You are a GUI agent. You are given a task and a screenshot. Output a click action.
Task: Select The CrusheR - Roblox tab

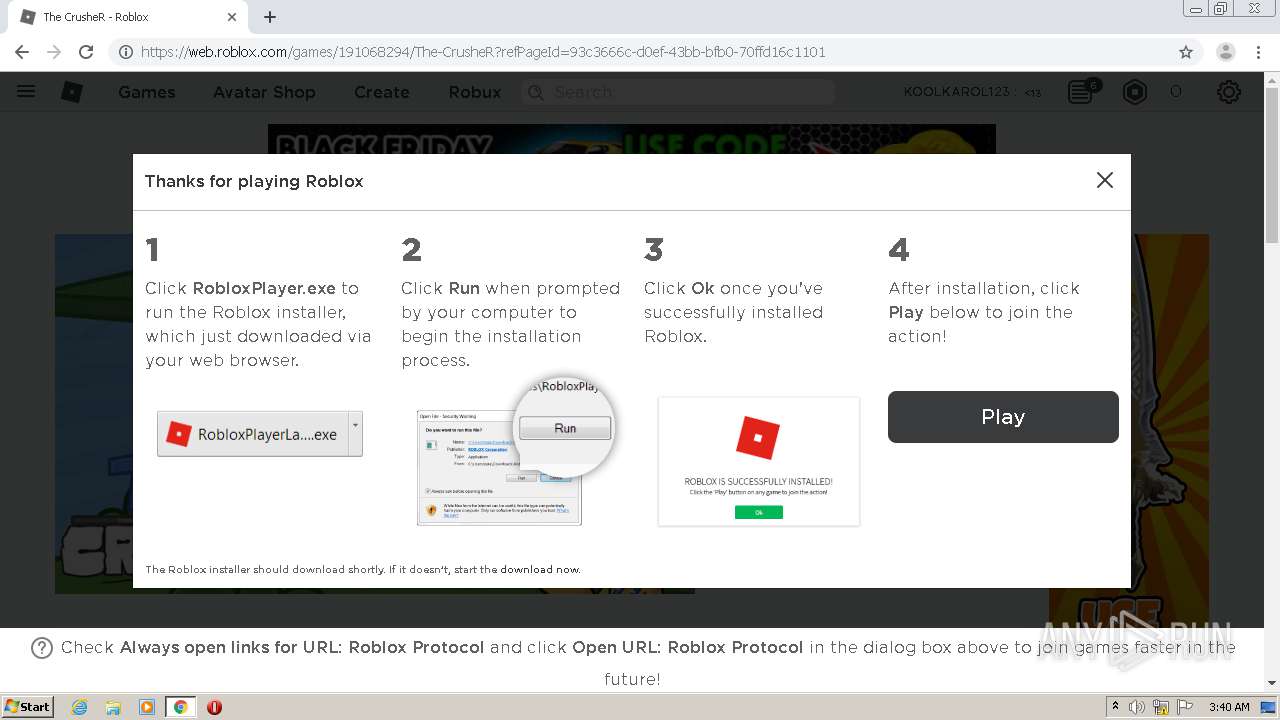(128, 17)
